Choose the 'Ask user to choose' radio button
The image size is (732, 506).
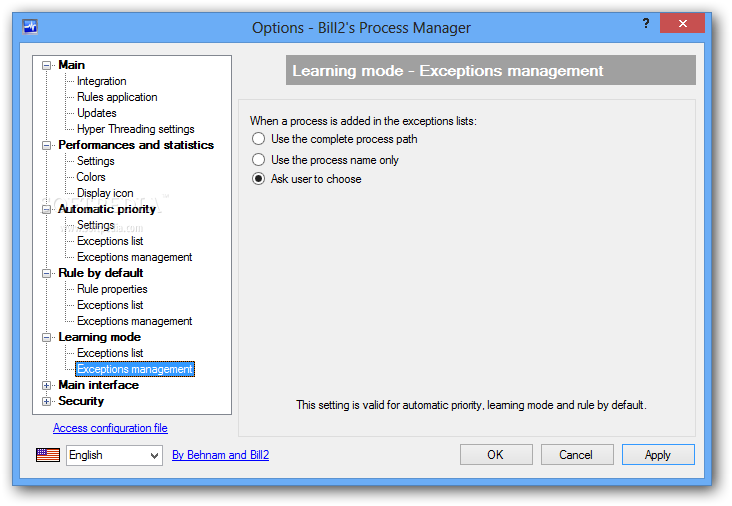pyautogui.click(x=258, y=179)
